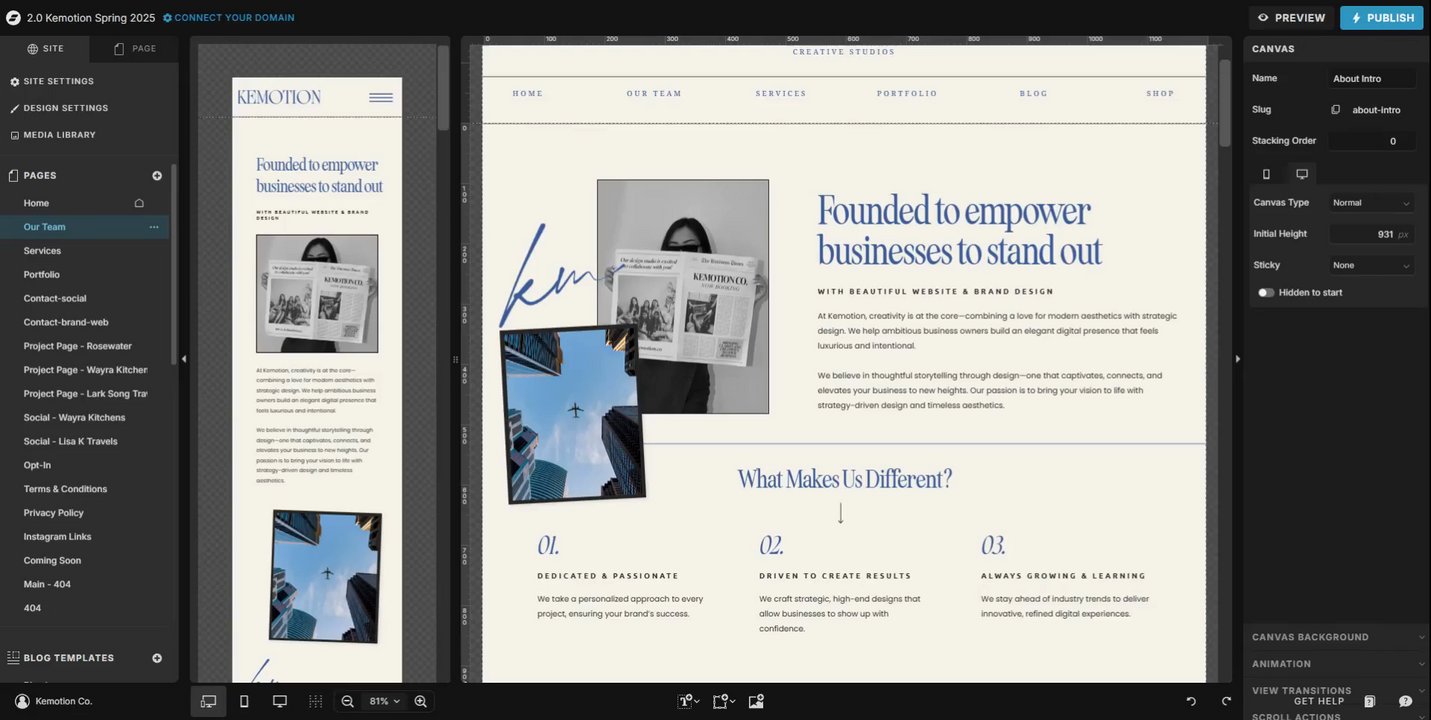
Task: Open the Canvas Type dropdown
Action: pyautogui.click(x=1371, y=203)
